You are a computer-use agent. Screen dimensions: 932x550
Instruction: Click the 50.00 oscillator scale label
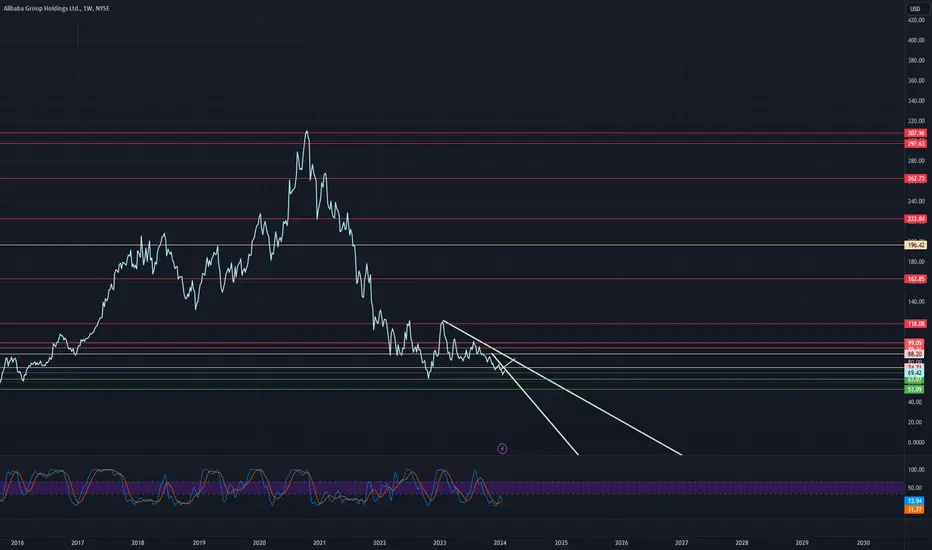click(916, 488)
